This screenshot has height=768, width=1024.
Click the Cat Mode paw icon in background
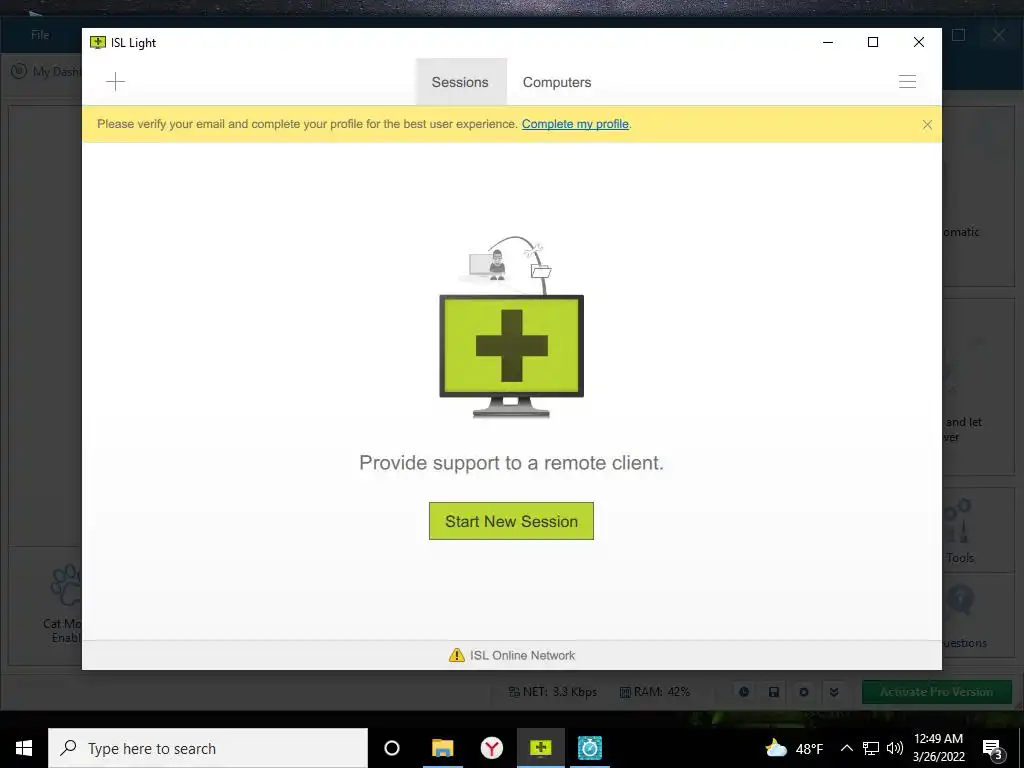pos(65,586)
